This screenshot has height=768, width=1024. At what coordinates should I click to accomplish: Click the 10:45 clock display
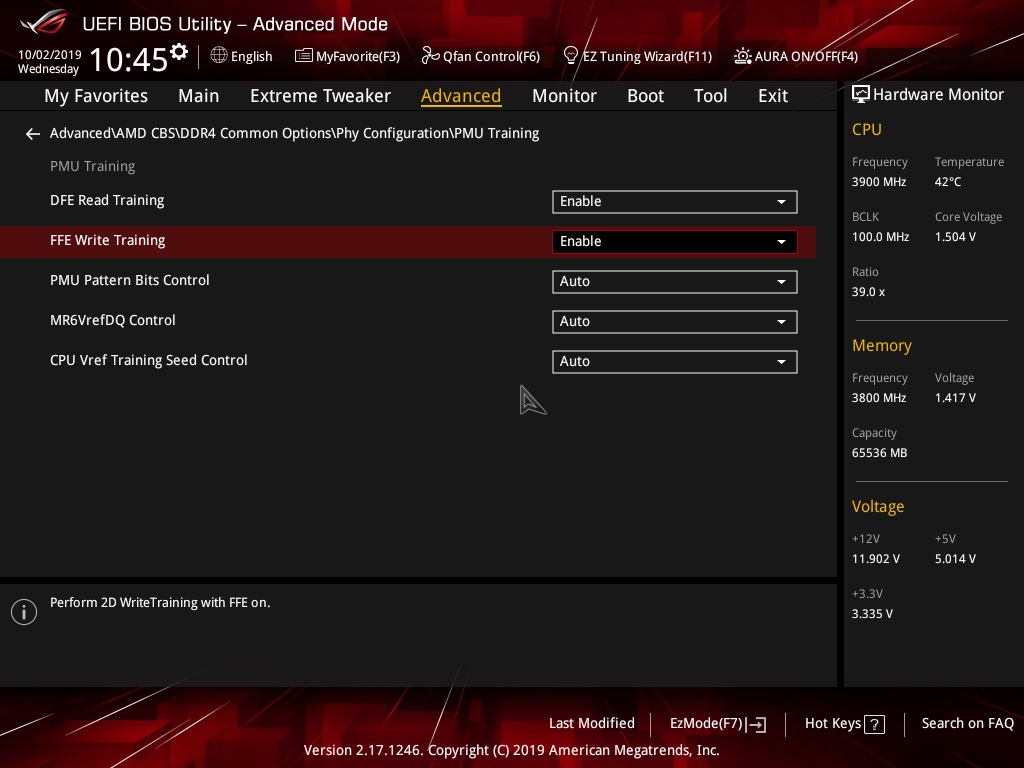coord(129,59)
